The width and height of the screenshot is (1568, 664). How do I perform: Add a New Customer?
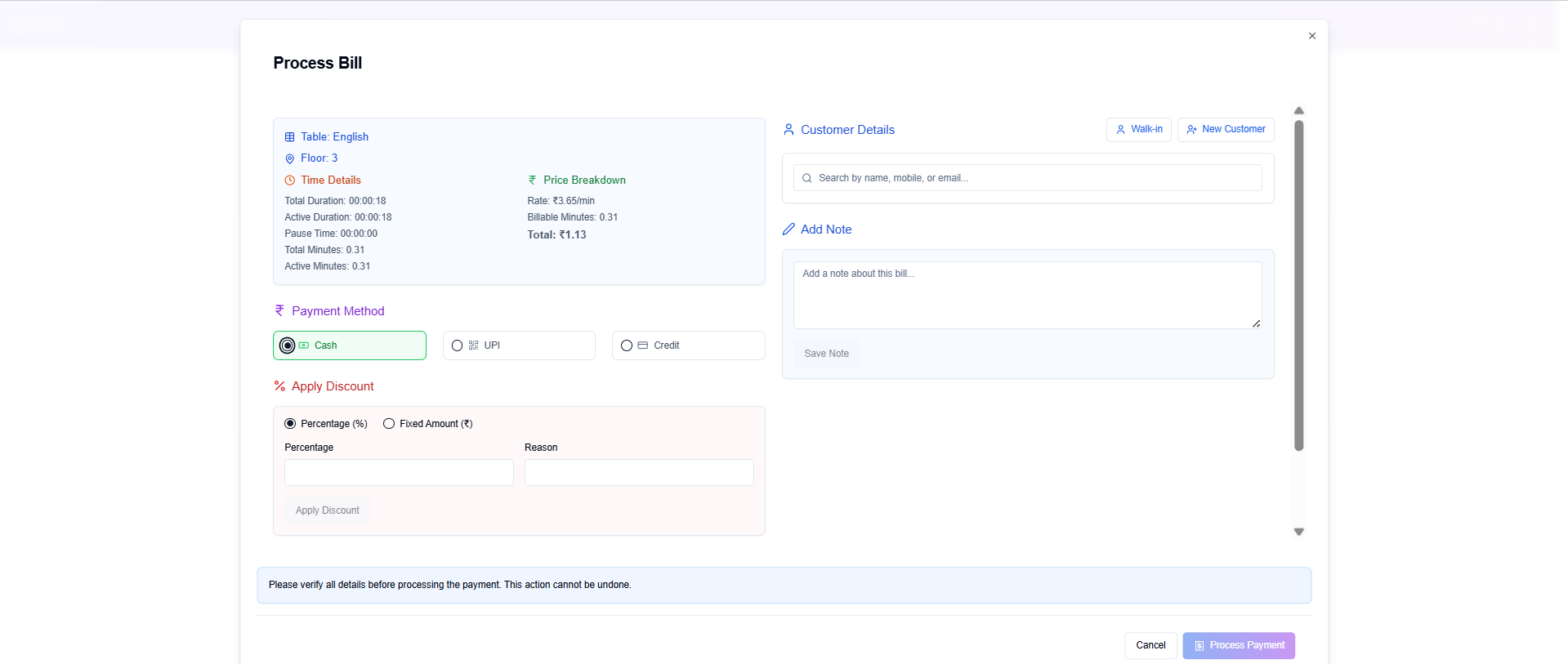coord(1225,130)
